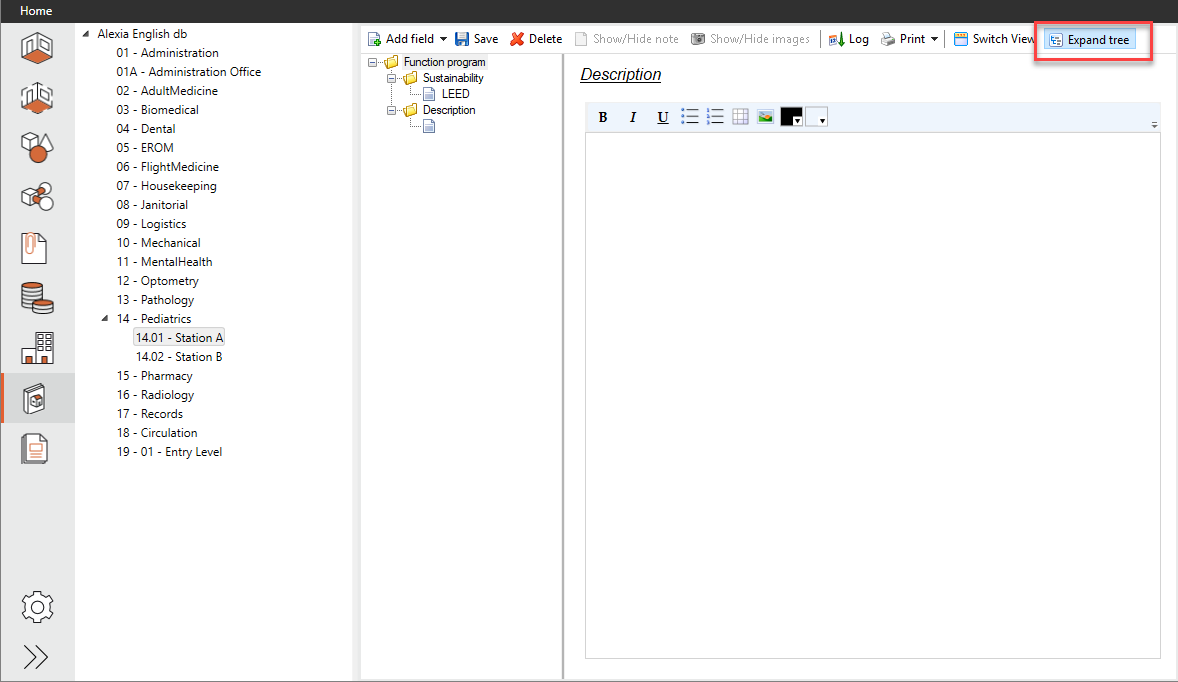
Task: Insert image in the description editor
Action: tap(765, 117)
